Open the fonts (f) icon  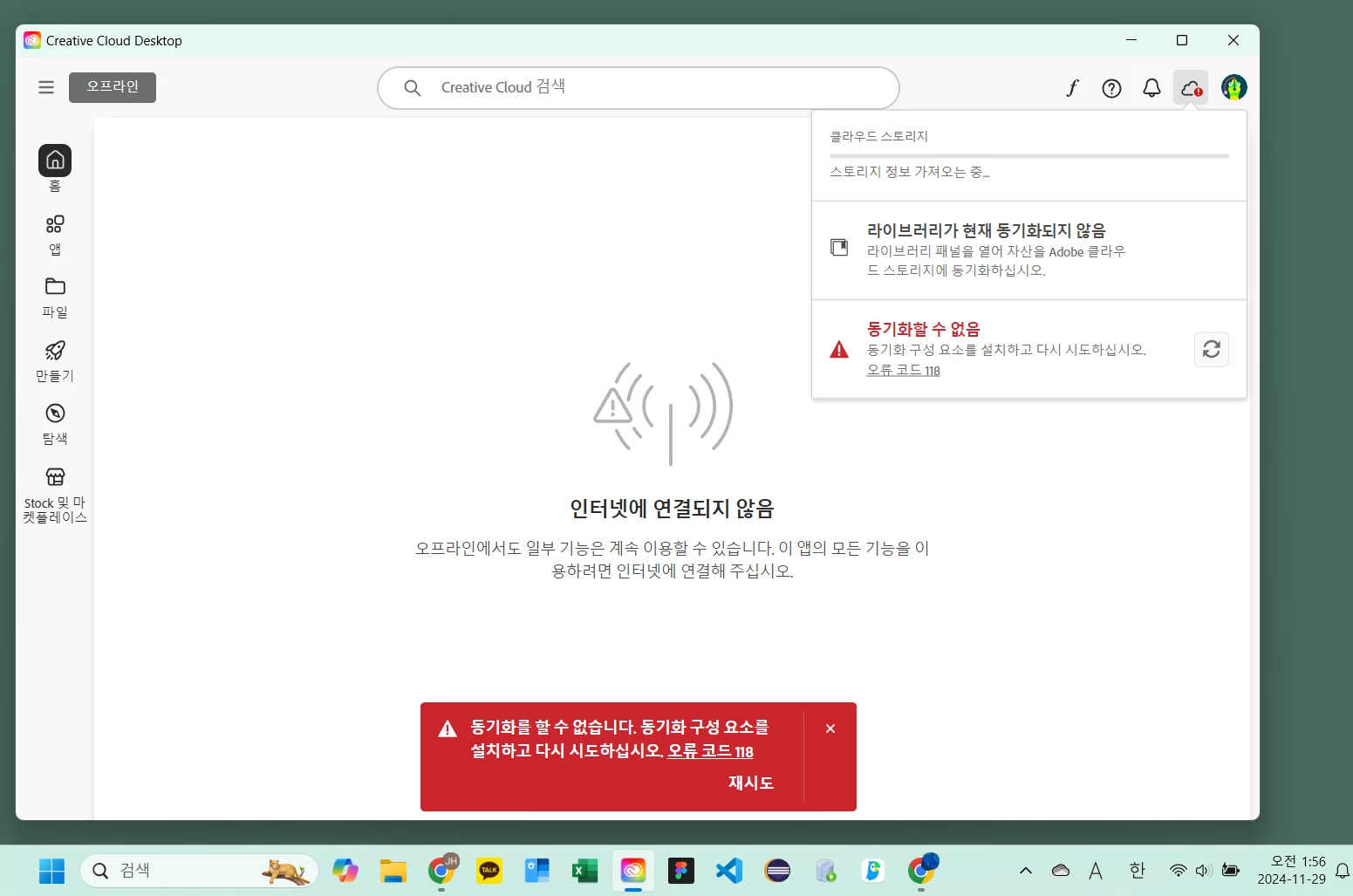click(x=1072, y=87)
